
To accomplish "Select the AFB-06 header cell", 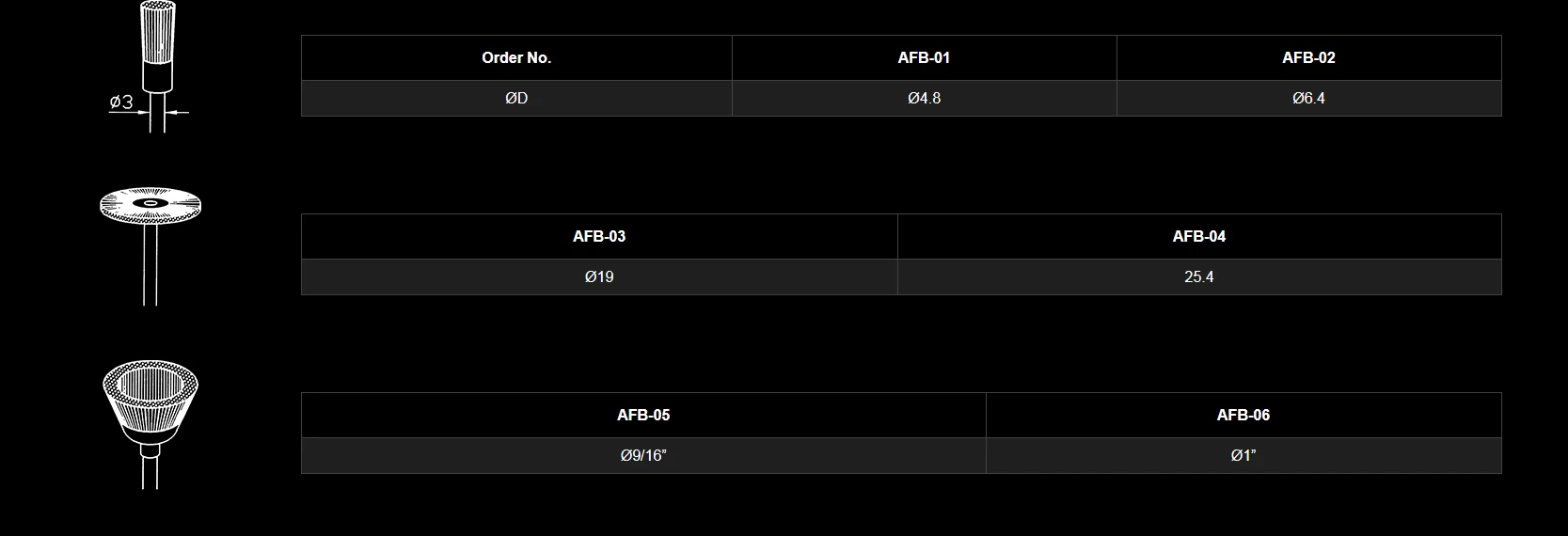I will [x=1243, y=416].
